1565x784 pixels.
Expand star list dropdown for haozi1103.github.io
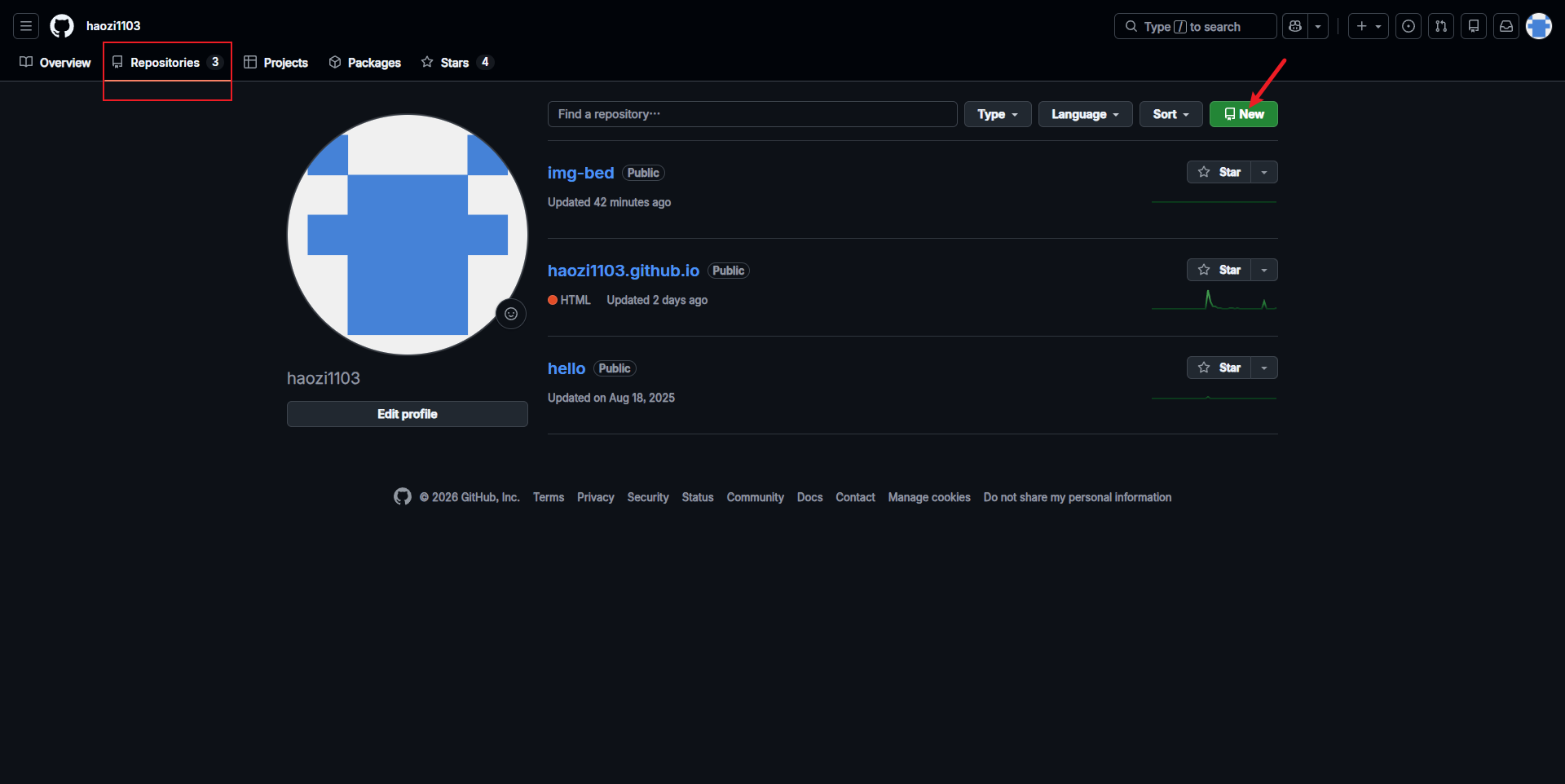pyautogui.click(x=1264, y=270)
